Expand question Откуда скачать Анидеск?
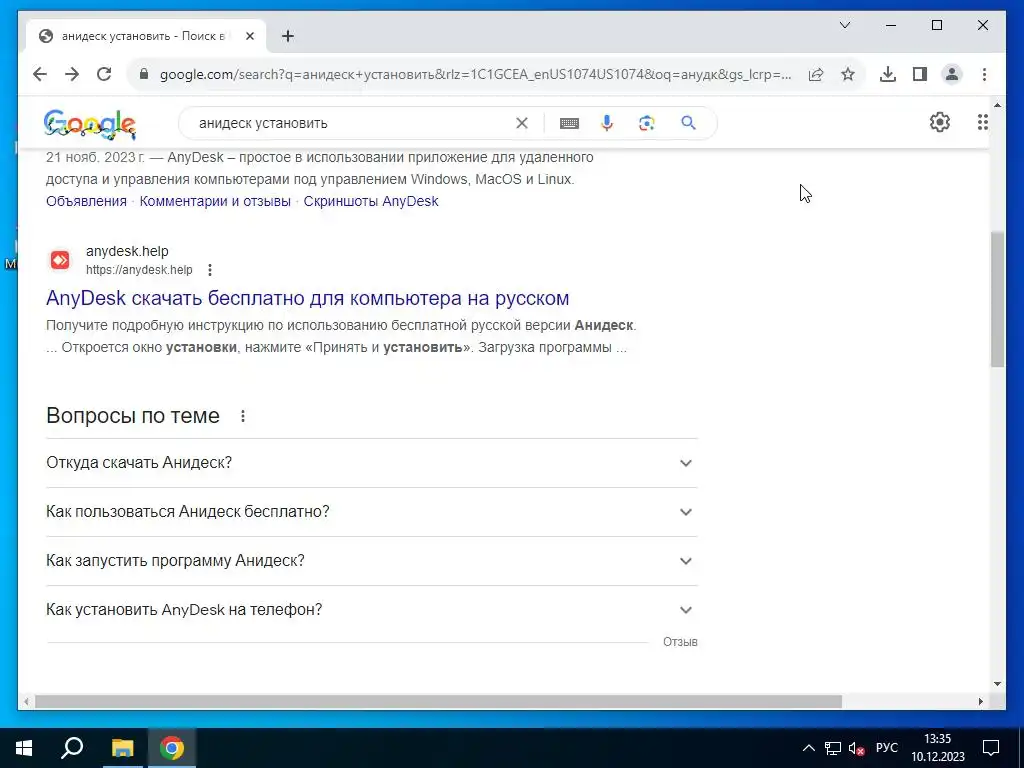The width and height of the screenshot is (1024, 768). (x=372, y=463)
